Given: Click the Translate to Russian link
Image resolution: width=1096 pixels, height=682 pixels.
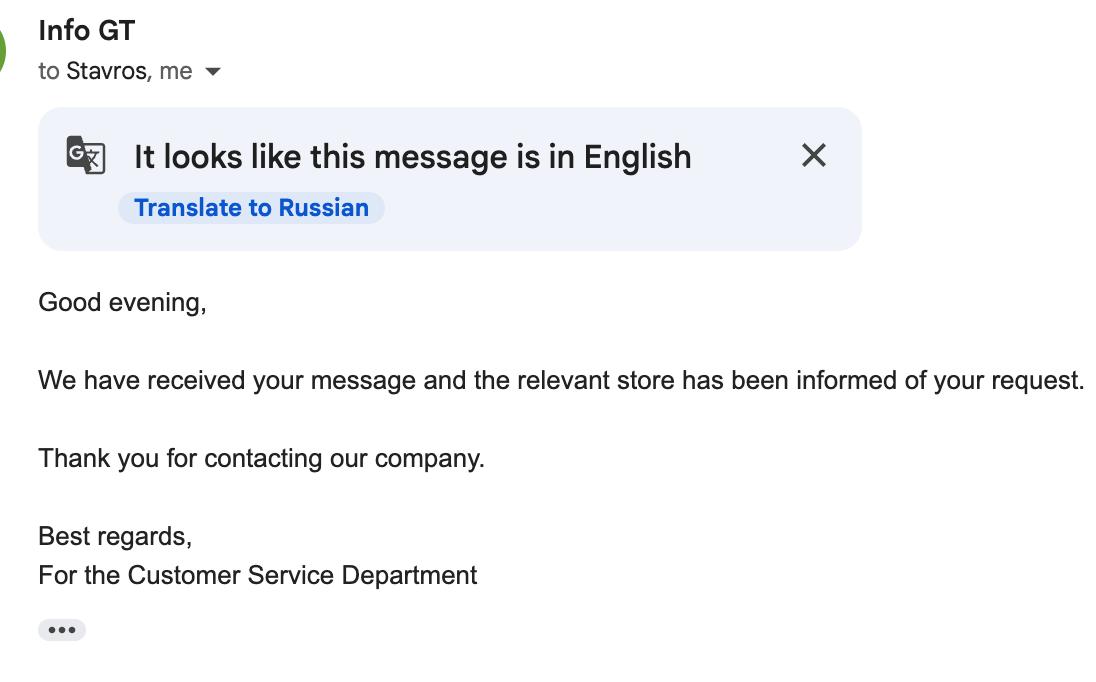Looking at the screenshot, I should click(251, 208).
